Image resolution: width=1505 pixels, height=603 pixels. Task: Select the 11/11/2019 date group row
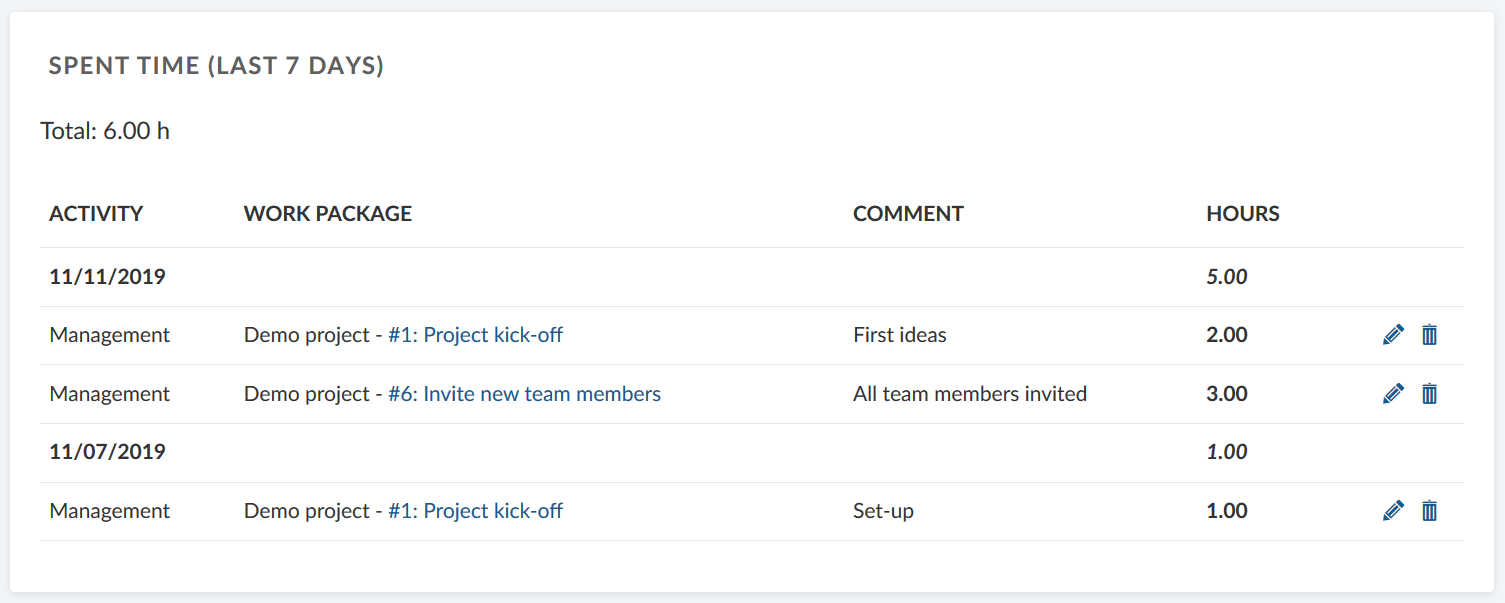(x=107, y=277)
